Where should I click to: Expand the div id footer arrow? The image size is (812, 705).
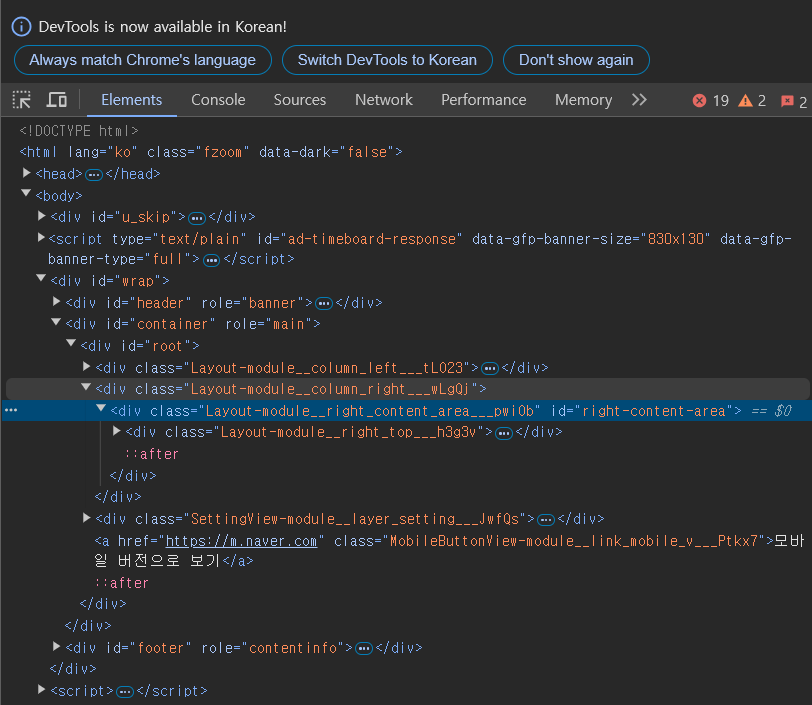click(x=56, y=646)
